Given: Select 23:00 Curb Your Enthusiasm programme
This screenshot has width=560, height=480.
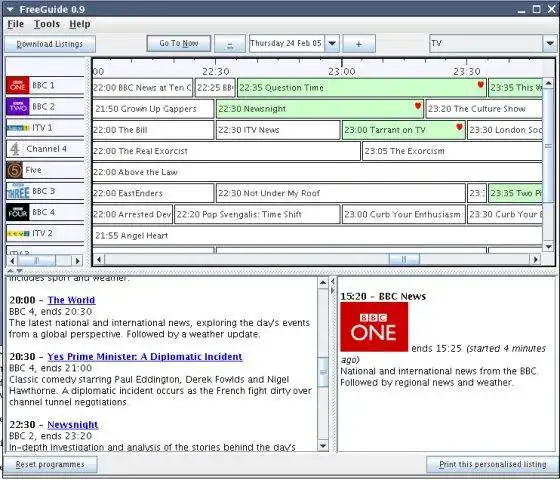Looking at the screenshot, I should coord(404,214).
